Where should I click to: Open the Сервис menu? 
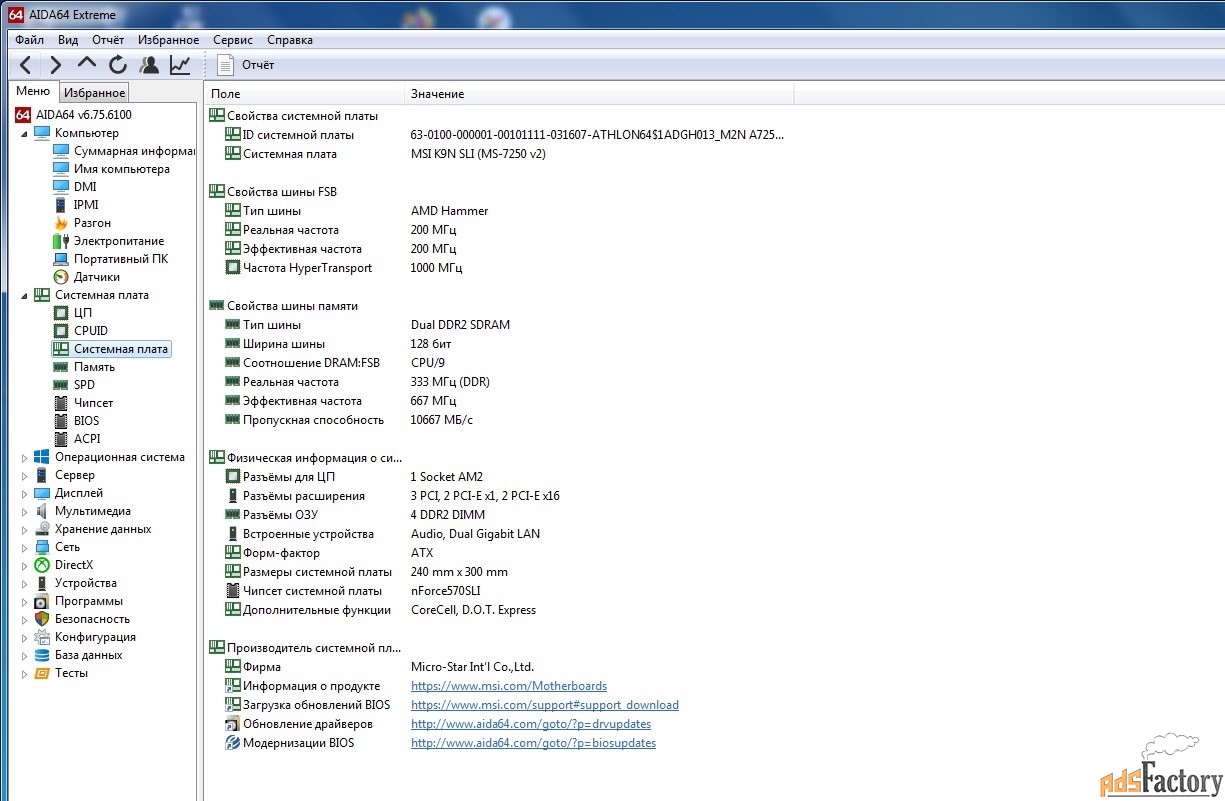coord(233,40)
